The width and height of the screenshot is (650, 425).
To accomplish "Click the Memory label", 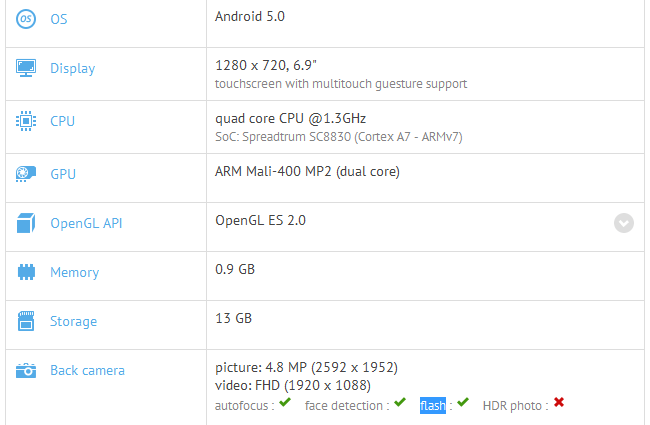I will coord(75,272).
